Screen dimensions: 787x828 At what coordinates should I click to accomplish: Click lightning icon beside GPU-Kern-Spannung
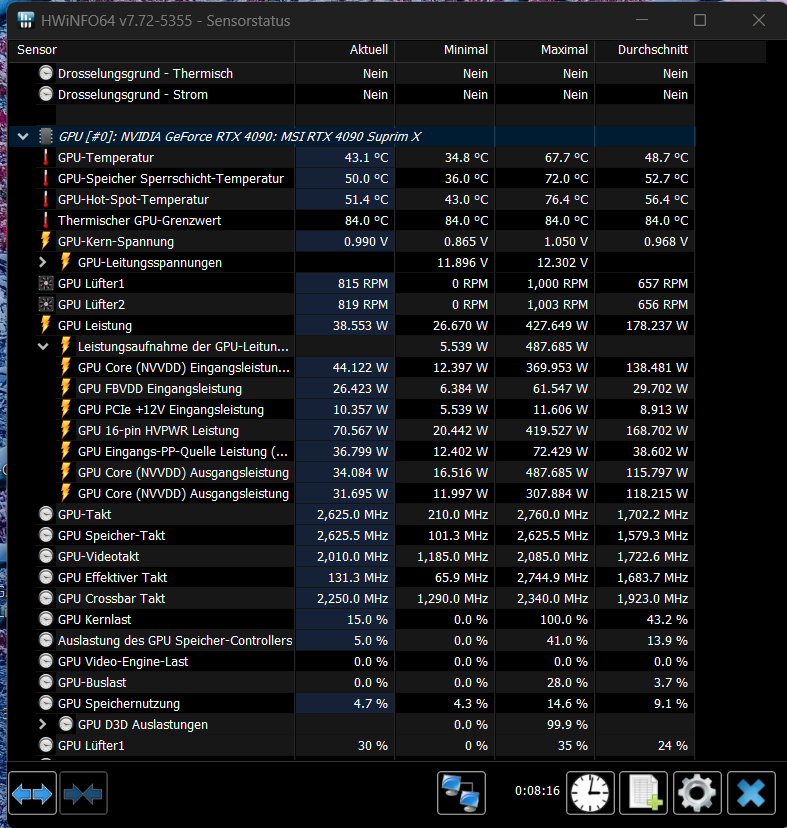point(46,241)
